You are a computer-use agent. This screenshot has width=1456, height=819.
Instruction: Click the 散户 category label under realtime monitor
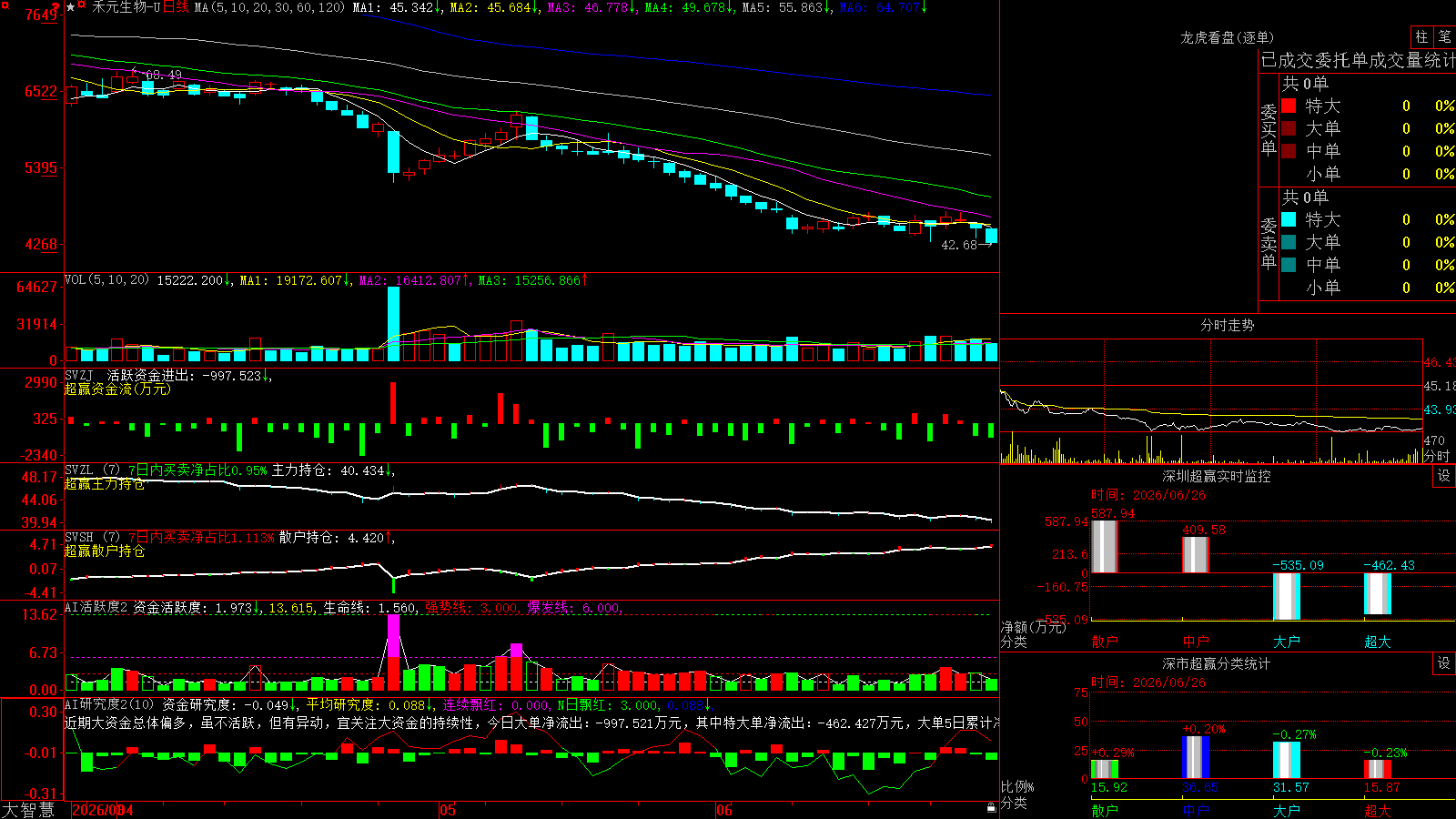point(1105,642)
